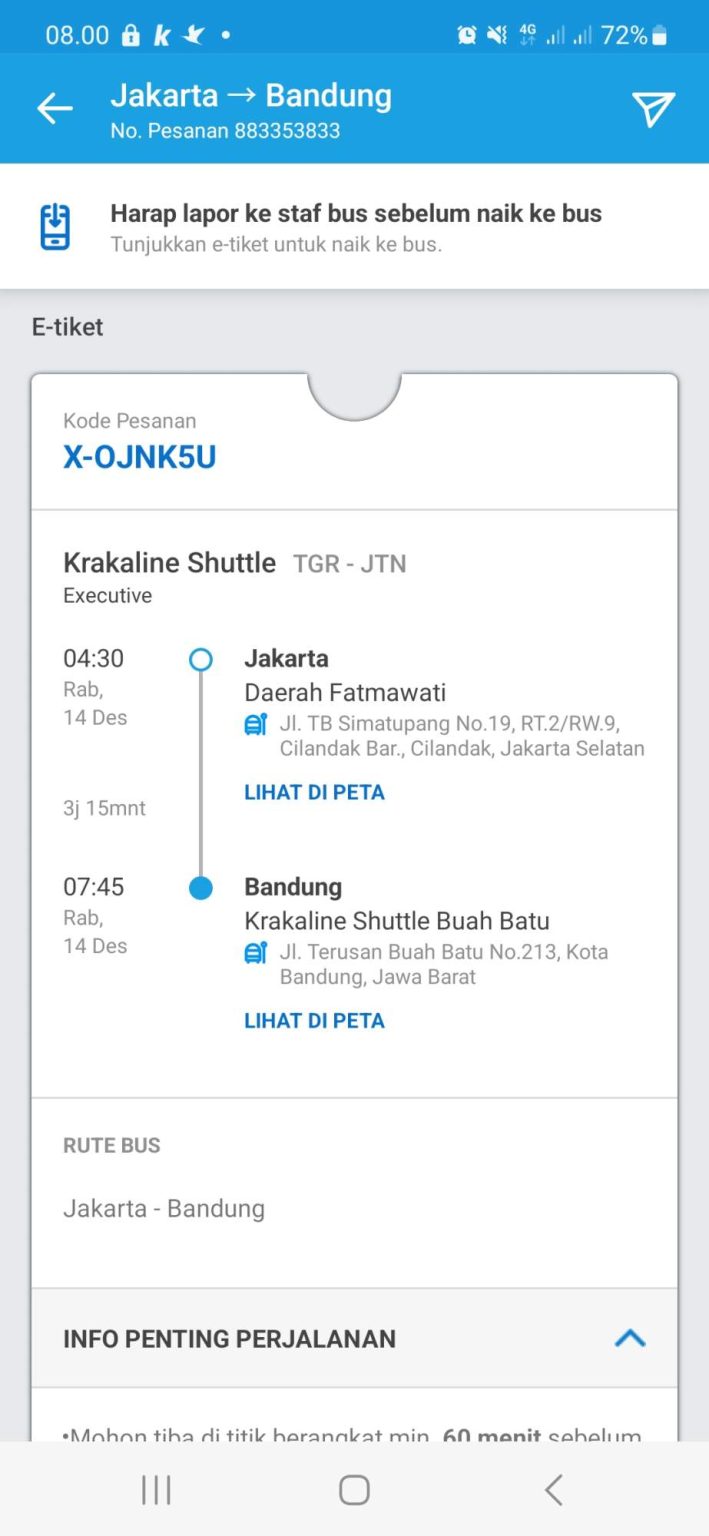The width and height of the screenshot is (709, 1536).
Task: Tap the lock icon next to the clock
Action: click(130, 33)
